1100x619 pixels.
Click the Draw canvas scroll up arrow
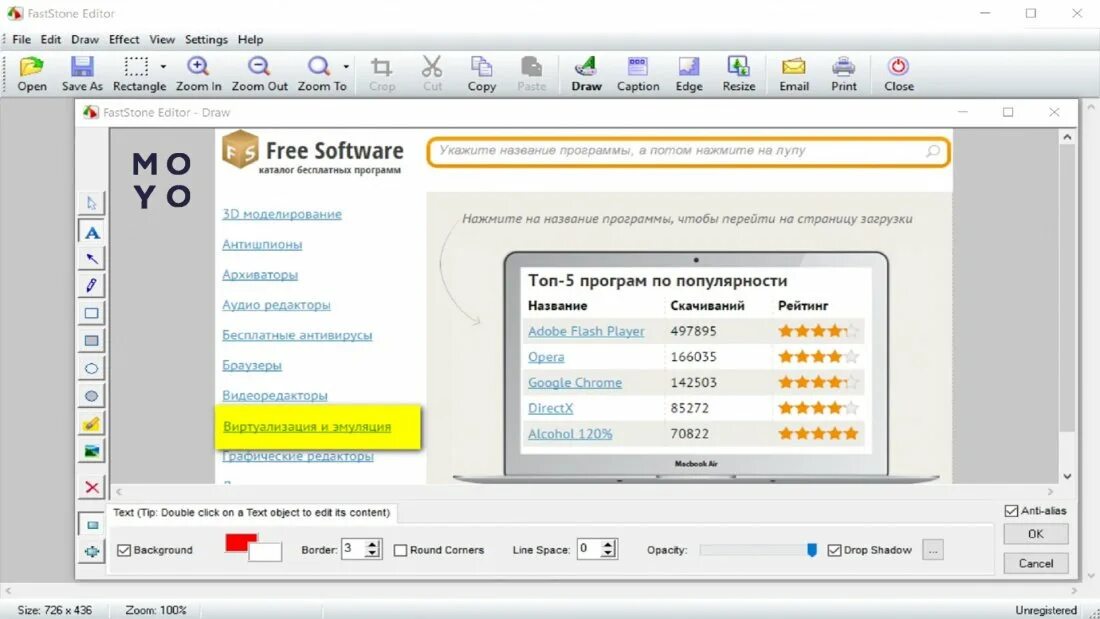click(1067, 138)
